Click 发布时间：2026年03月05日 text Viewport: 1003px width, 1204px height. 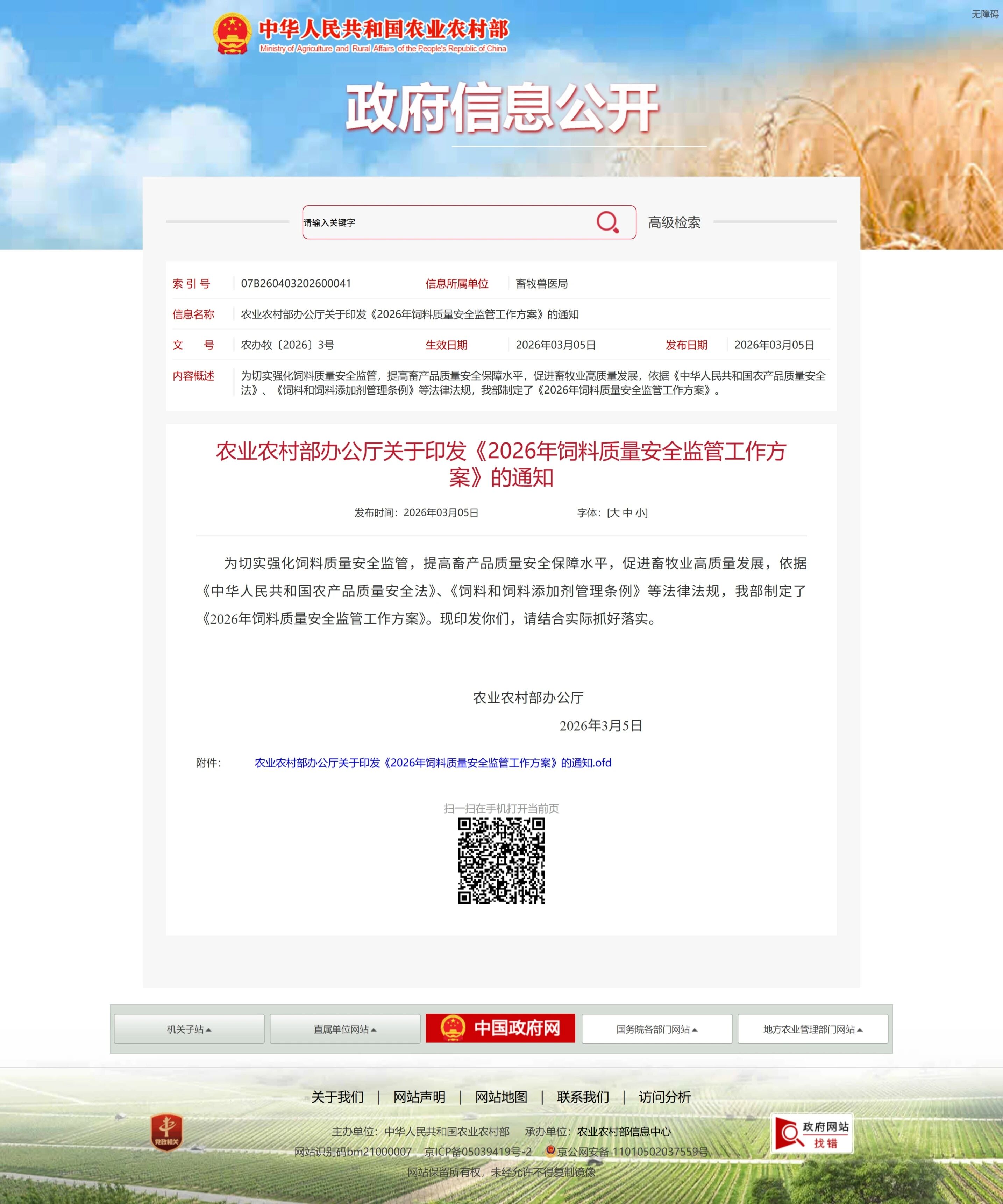[x=416, y=512]
